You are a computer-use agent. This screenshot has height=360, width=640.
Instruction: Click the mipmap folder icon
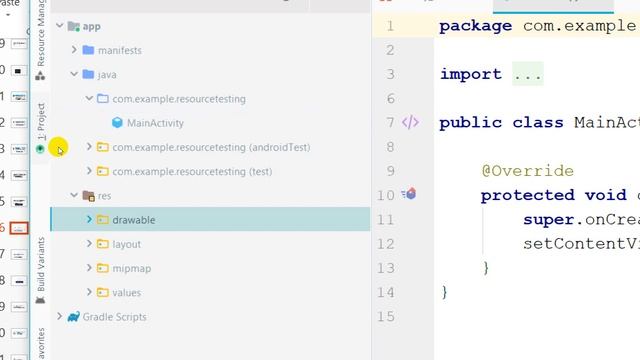(x=103, y=268)
